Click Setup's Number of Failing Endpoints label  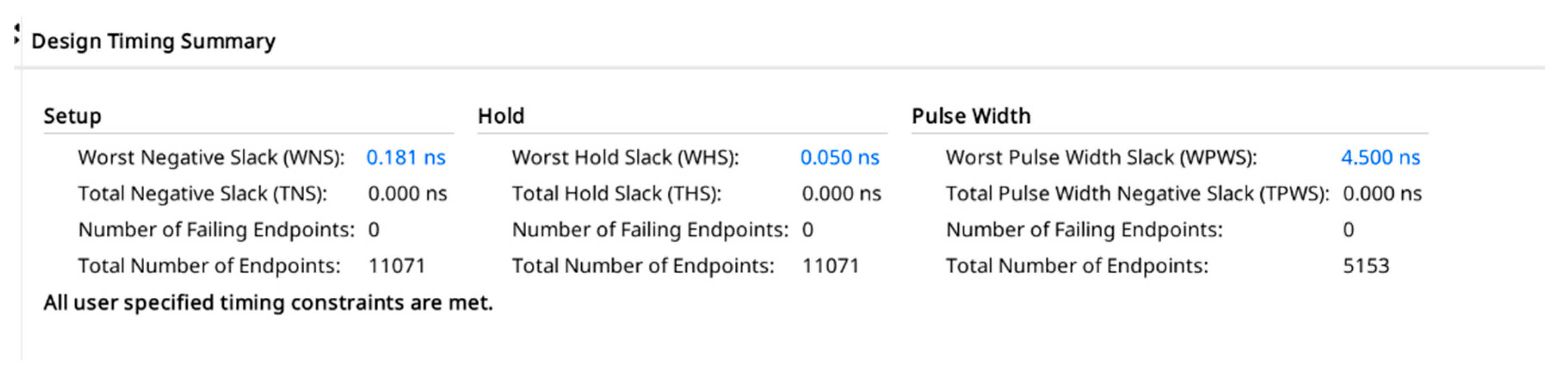pyautogui.click(x=216, y=230)
